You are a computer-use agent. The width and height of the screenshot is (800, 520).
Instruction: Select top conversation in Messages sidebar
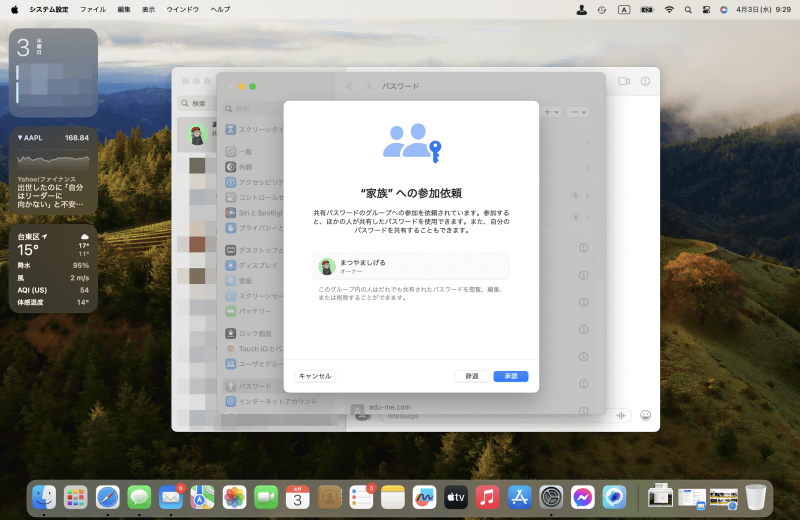197,135
